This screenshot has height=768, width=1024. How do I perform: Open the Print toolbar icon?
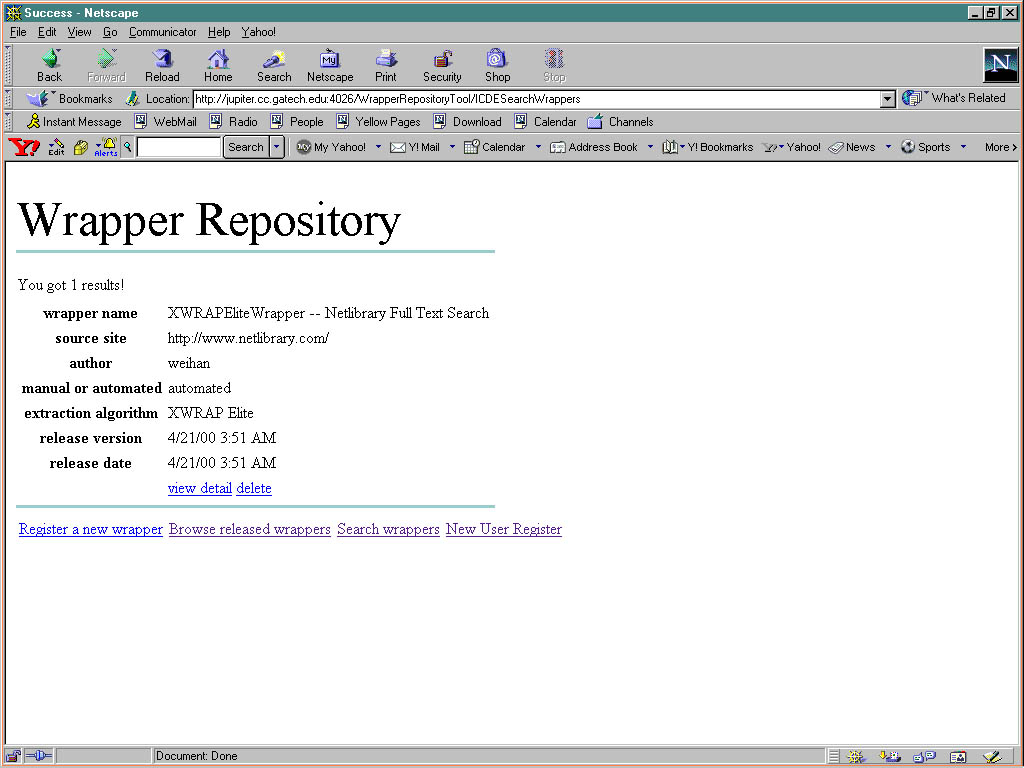(x=386, y=65)
